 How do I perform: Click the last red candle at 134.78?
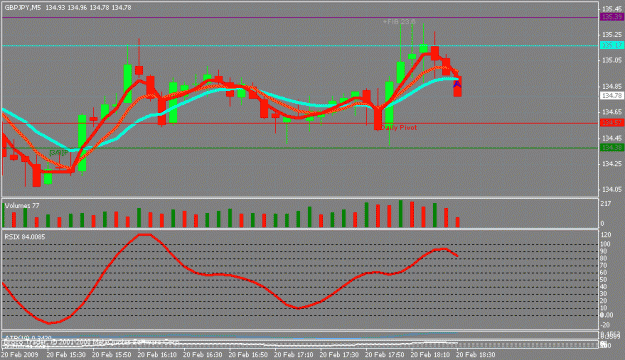point(457,86)
